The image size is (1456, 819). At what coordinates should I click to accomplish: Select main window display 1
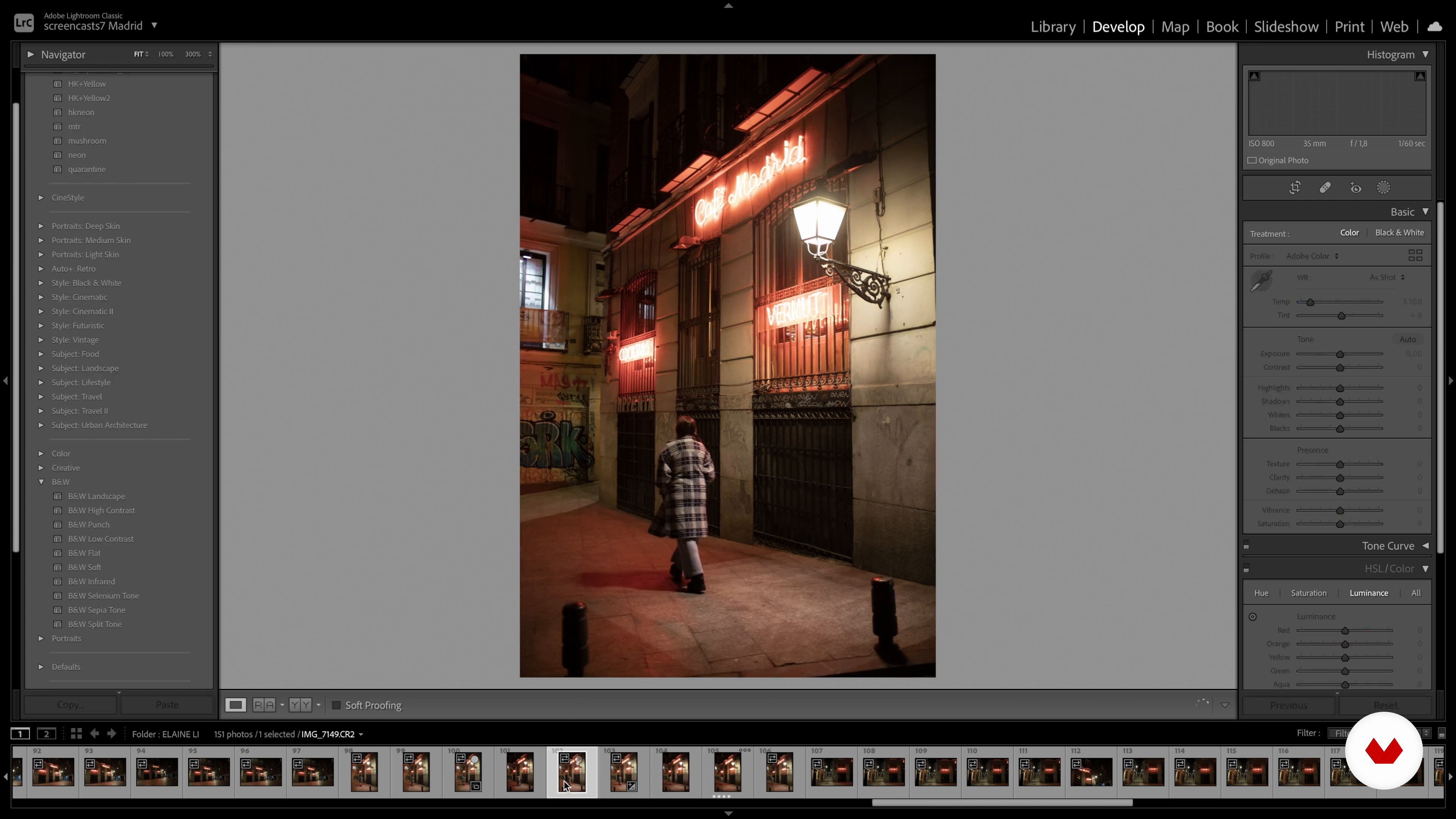pyautogui.click(x=20, y=734)
